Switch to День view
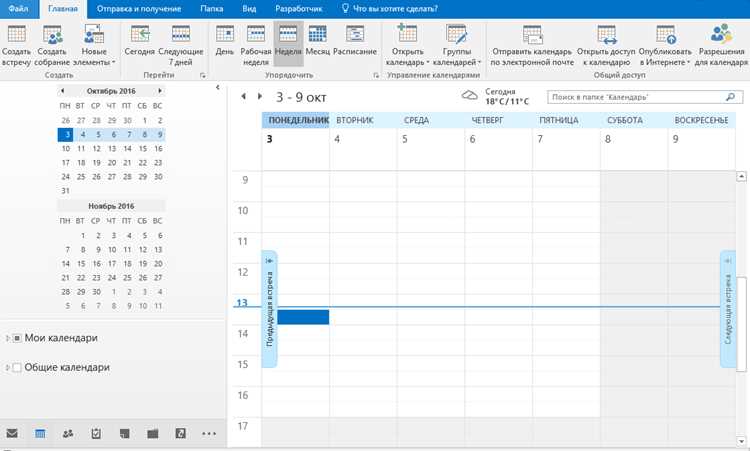Viewport: 750px width, 451px height. coord(224,40)
